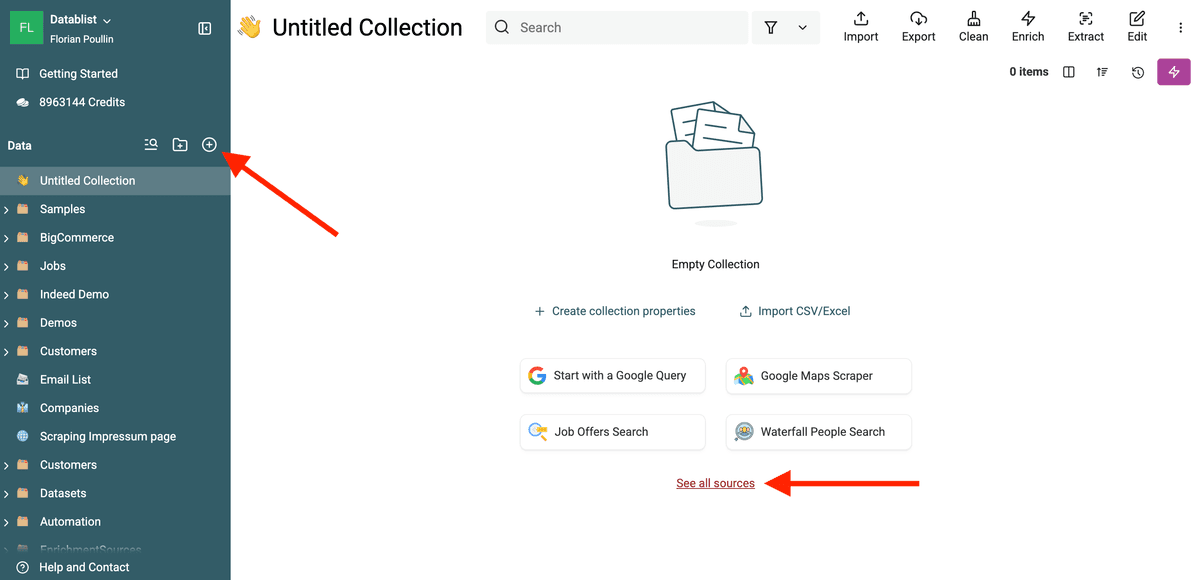Add a new collection with plus icon
1200x580 pixels.
click(209, 145)
